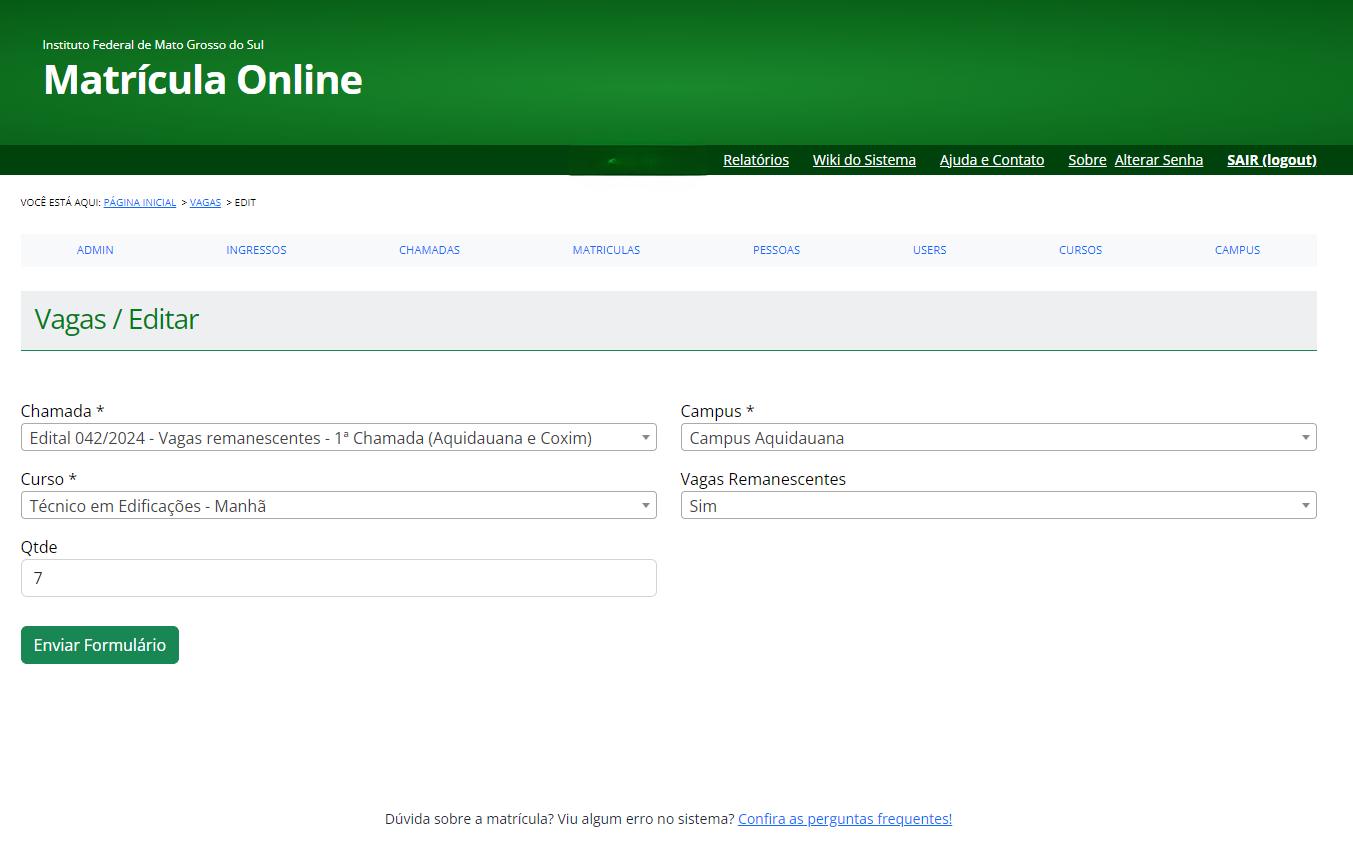Open Wiki do Sistema link

[x=864, y=160]
